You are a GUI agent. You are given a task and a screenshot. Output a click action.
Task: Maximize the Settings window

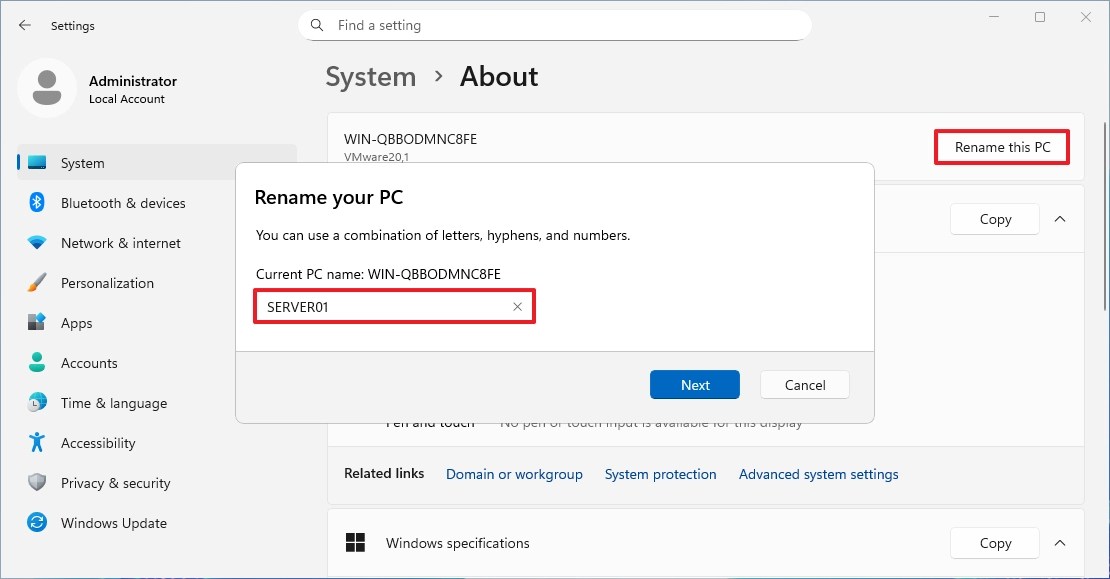pos(1040,17)
